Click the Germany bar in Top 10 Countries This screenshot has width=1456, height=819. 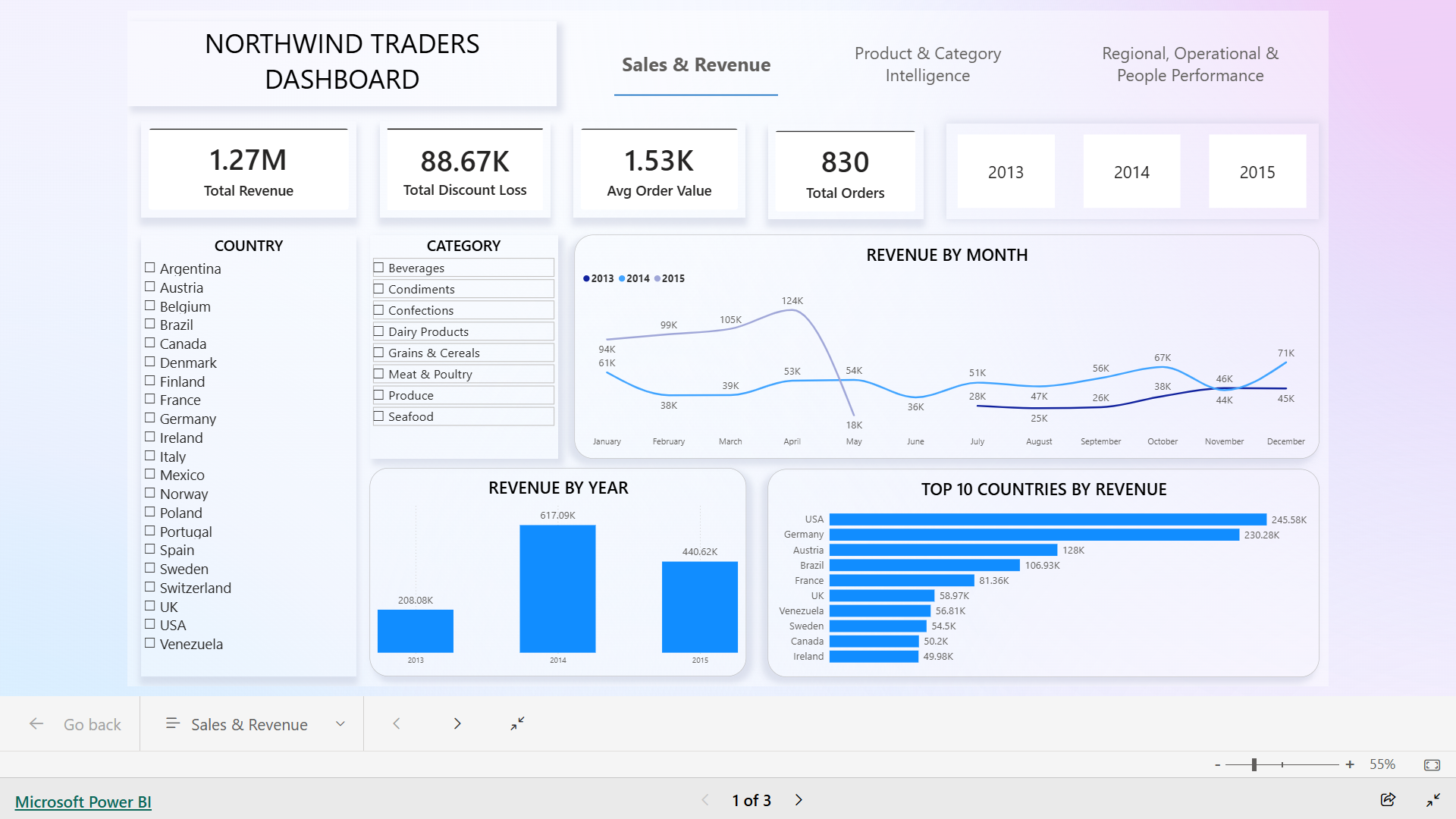click(1034, 535)
